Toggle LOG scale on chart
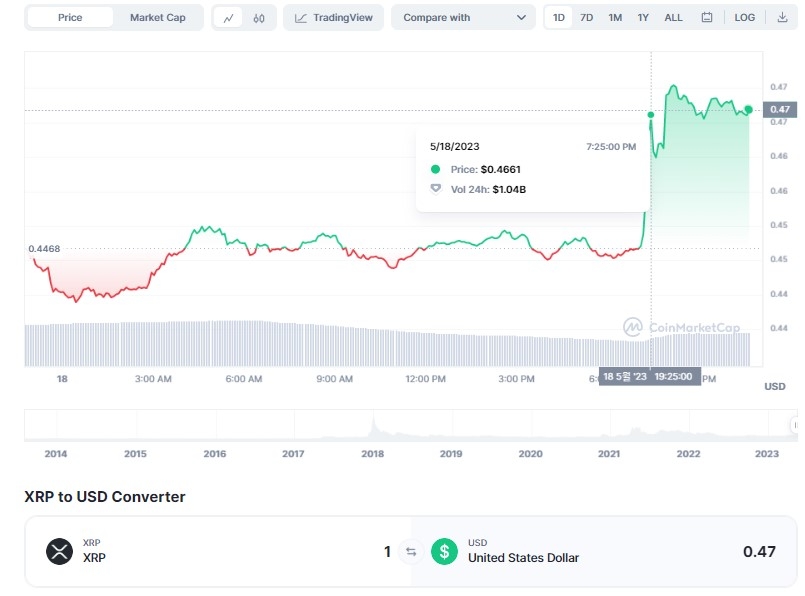Viewport: 805px width, 596px height. click(x=744, y=17)
